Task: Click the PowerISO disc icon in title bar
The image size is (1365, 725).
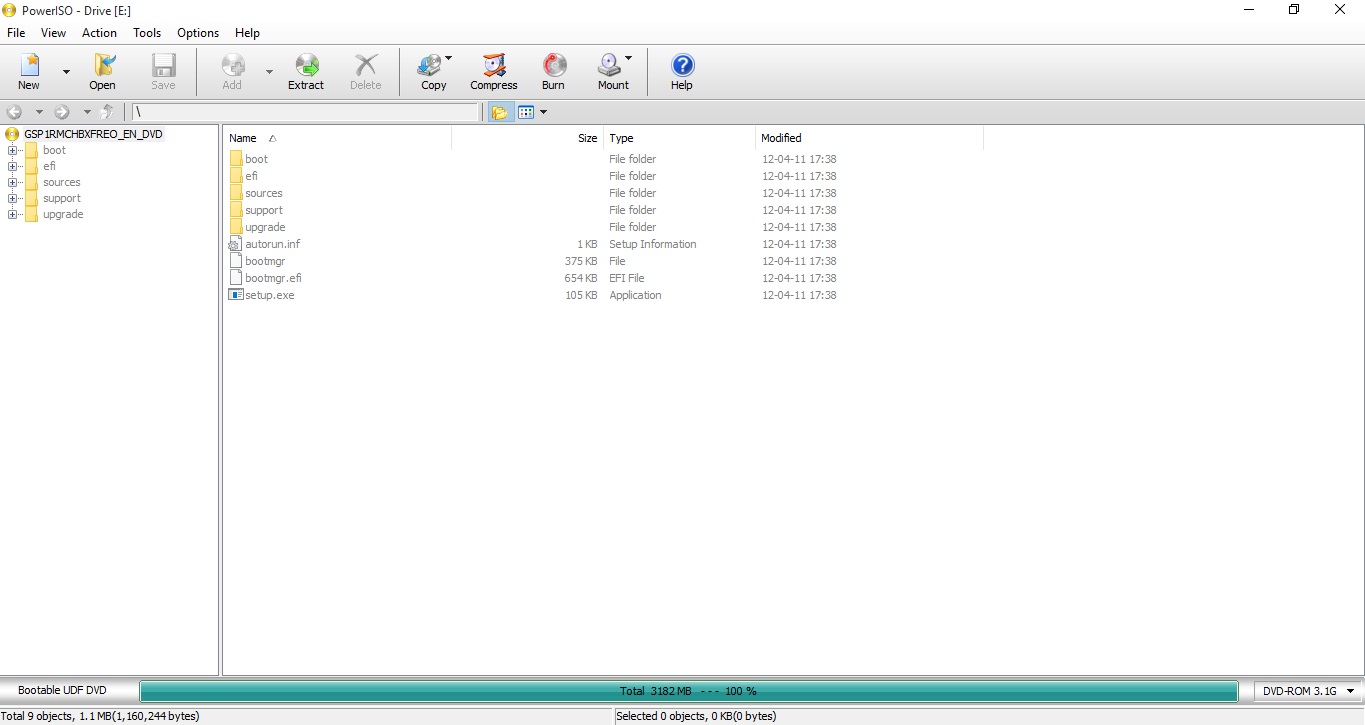Action: click(x=10, y=9)
